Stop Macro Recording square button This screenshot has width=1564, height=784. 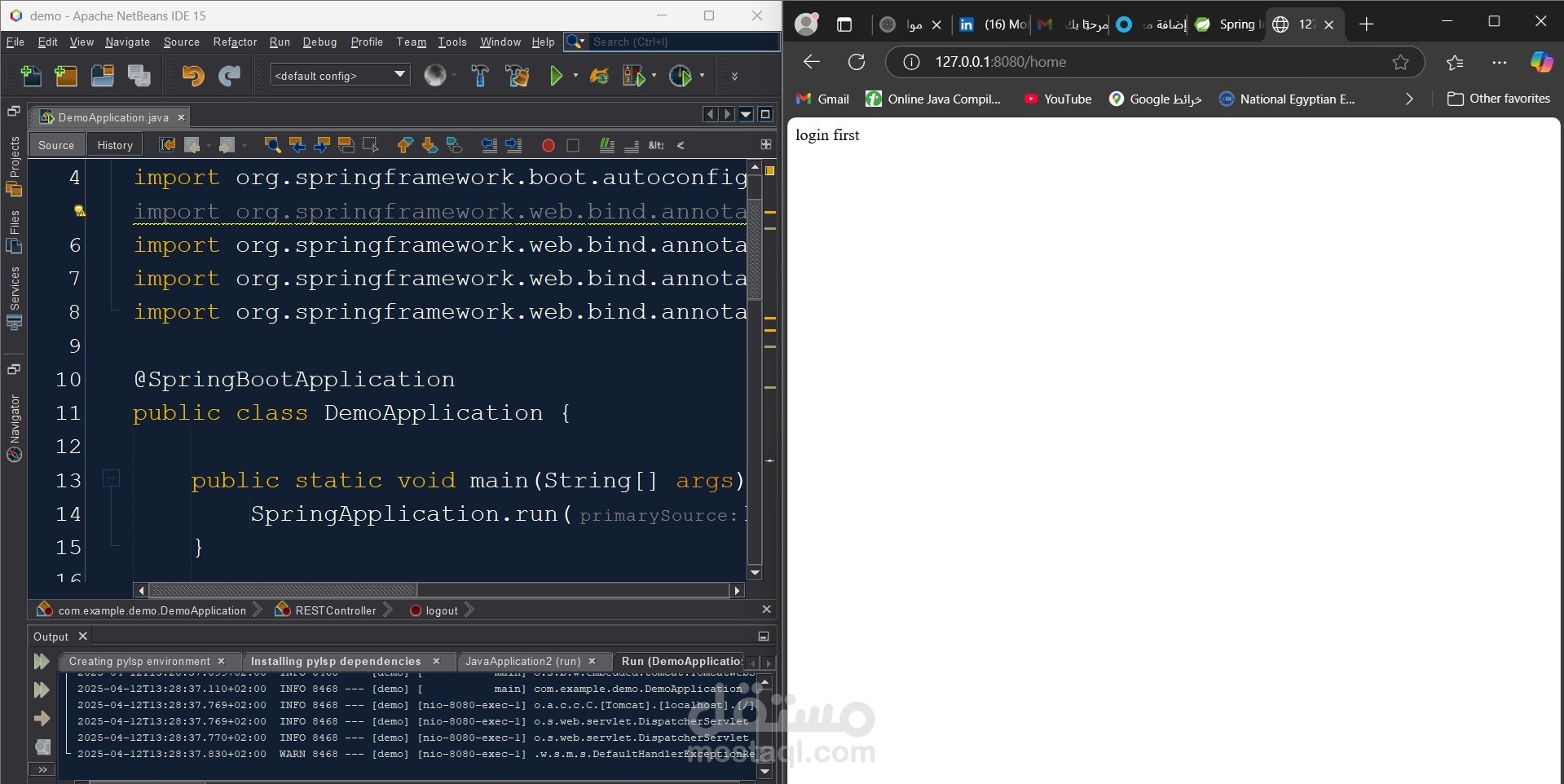point(573,145)
